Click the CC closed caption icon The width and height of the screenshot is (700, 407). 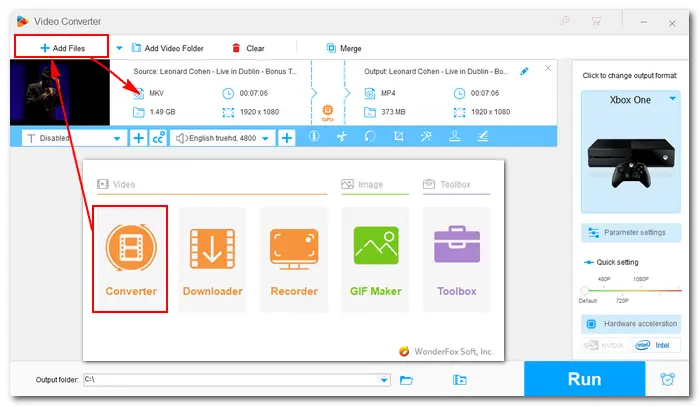pyautogui.click(x=158, y=138)
